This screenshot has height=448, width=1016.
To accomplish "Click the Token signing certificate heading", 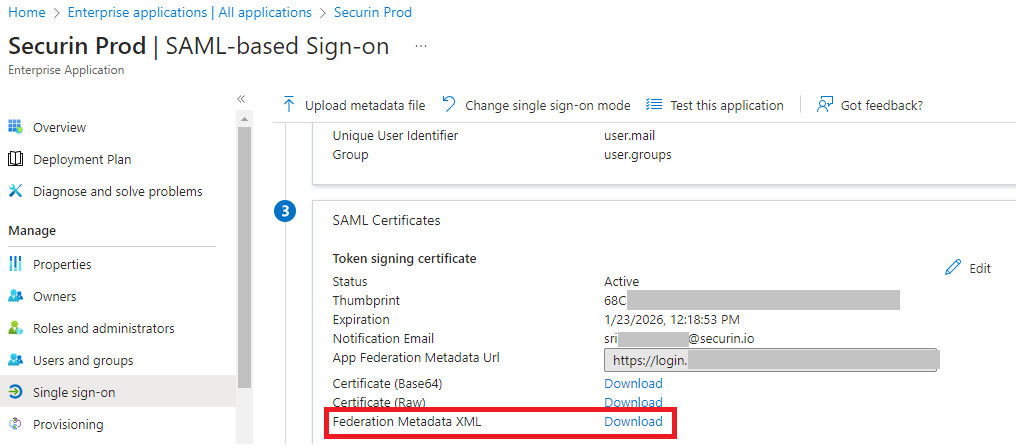I will [404, 259].
